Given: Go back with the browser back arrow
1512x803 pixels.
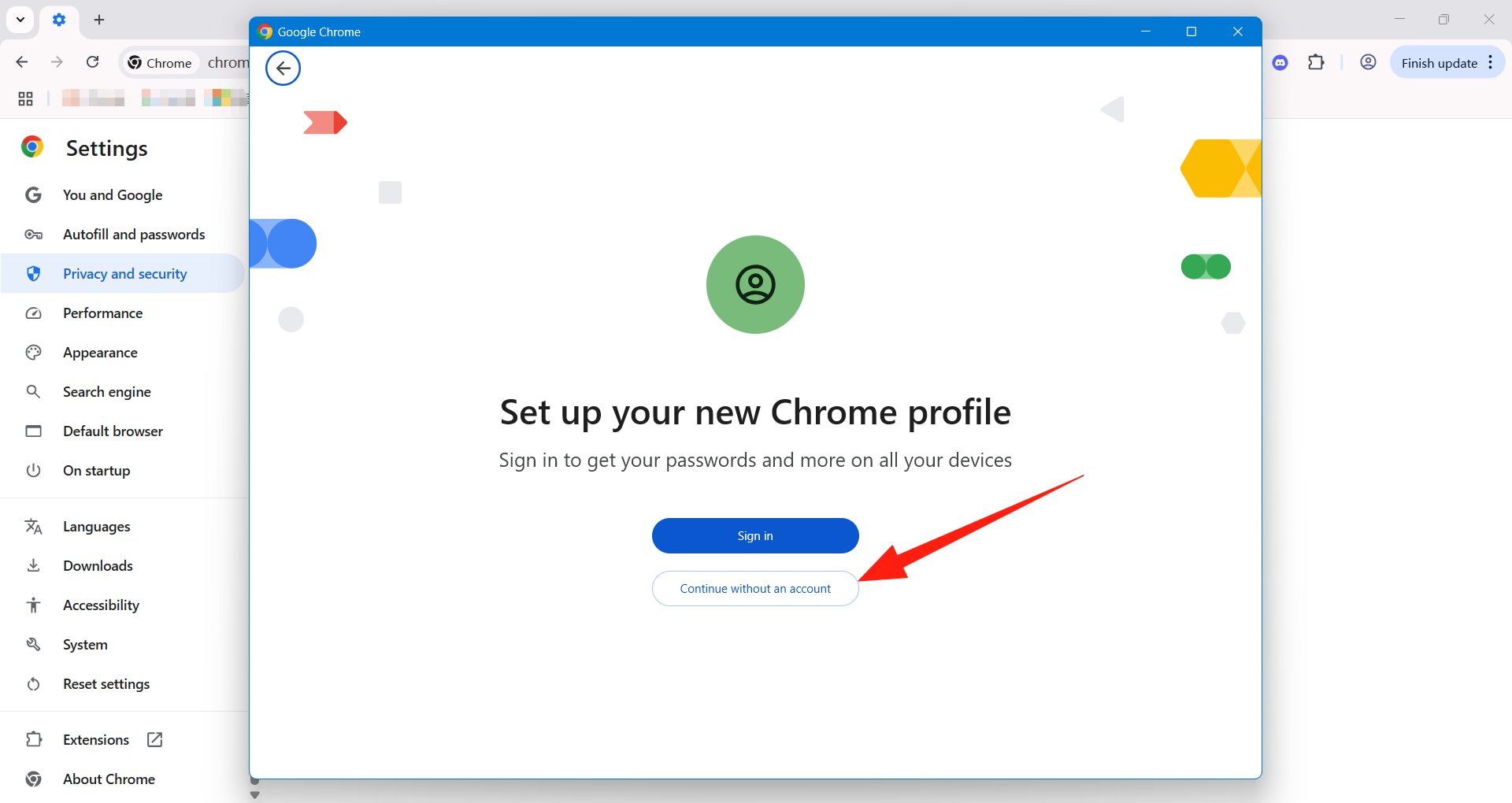Looking at the screenshot, I should tap(22, 62).
